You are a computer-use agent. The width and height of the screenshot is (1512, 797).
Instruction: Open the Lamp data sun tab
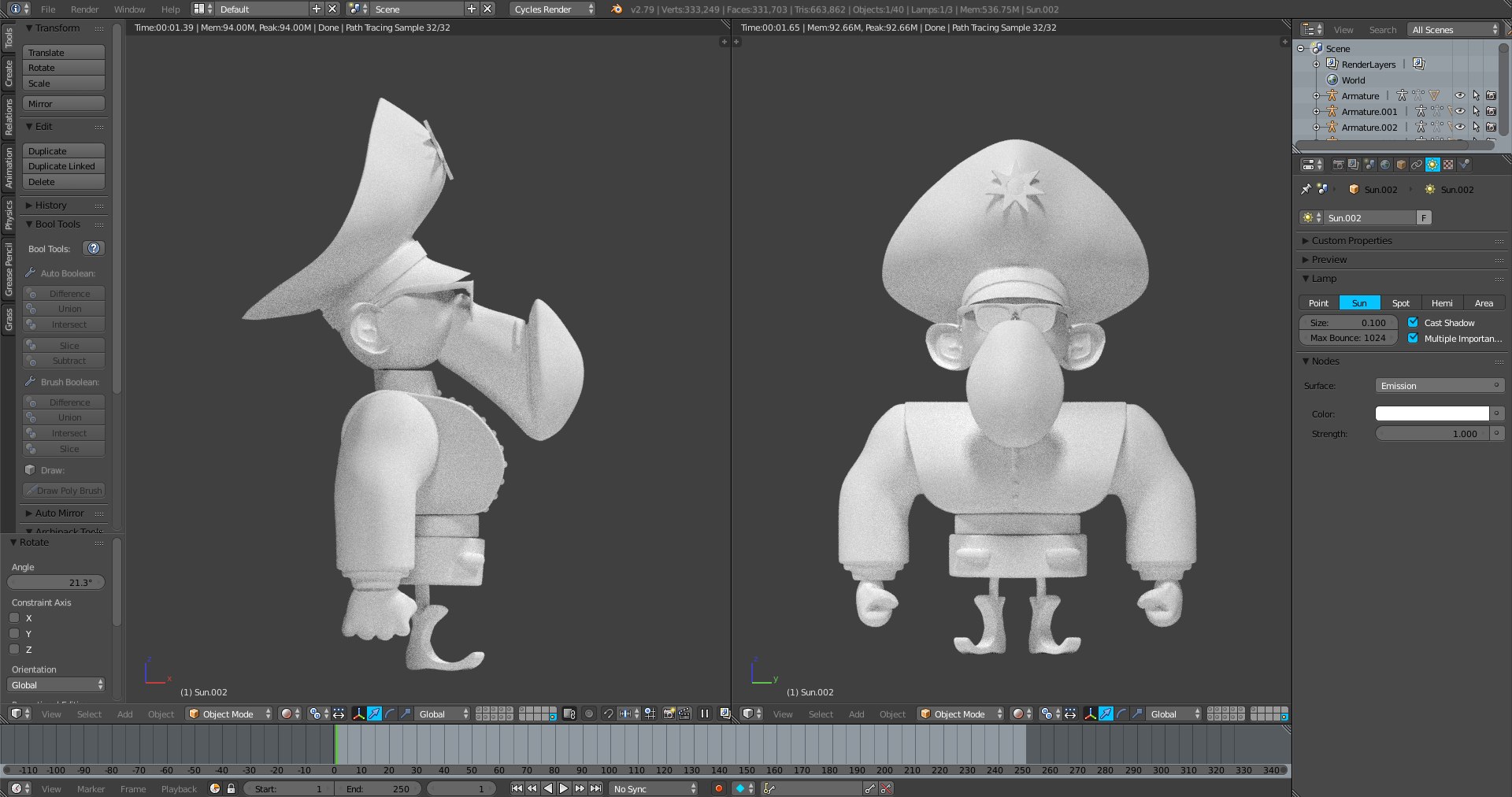tap(1432, 165)
